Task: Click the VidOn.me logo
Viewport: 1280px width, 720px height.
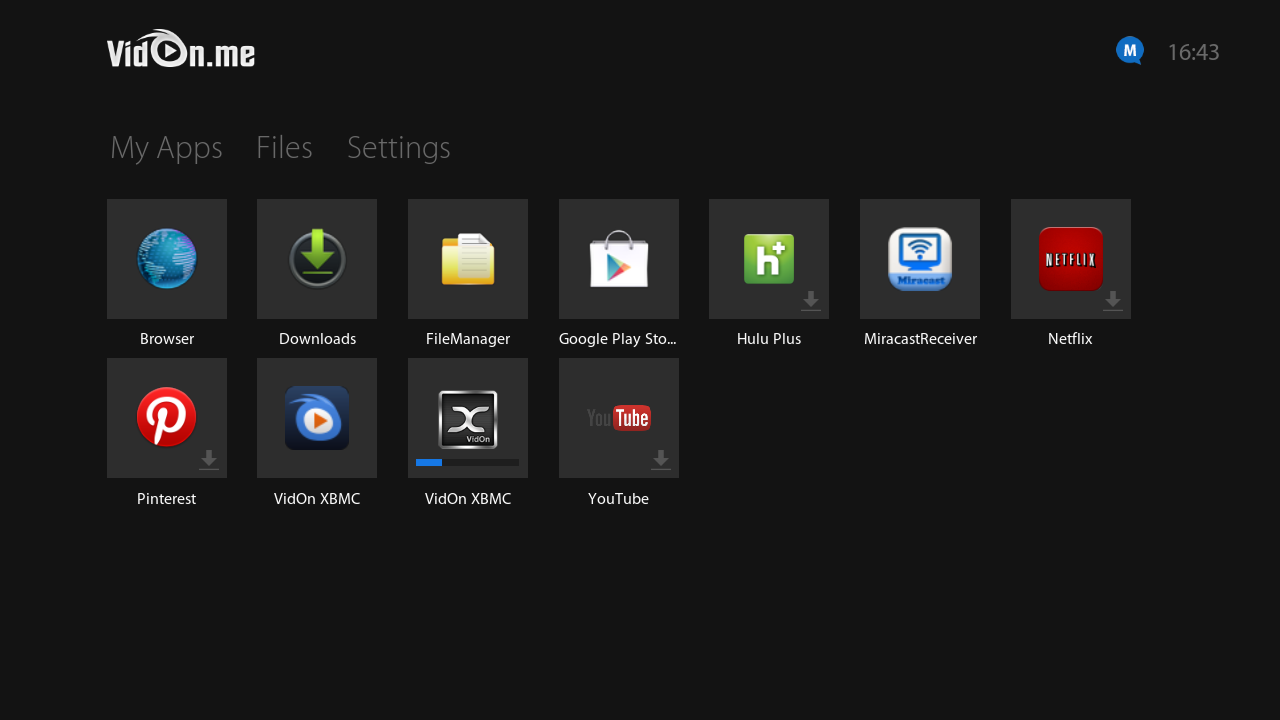Action: click(181, 49)
